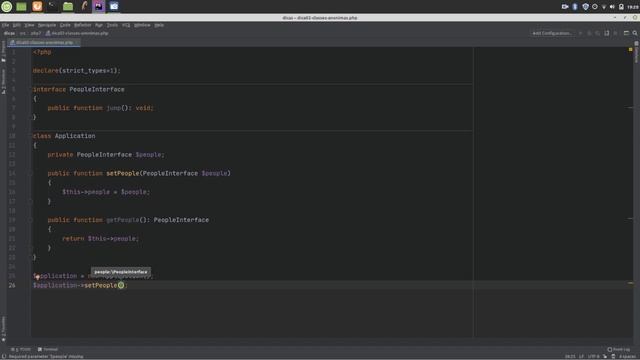Open the File menu
640x360 pixels.
(5, 25)
